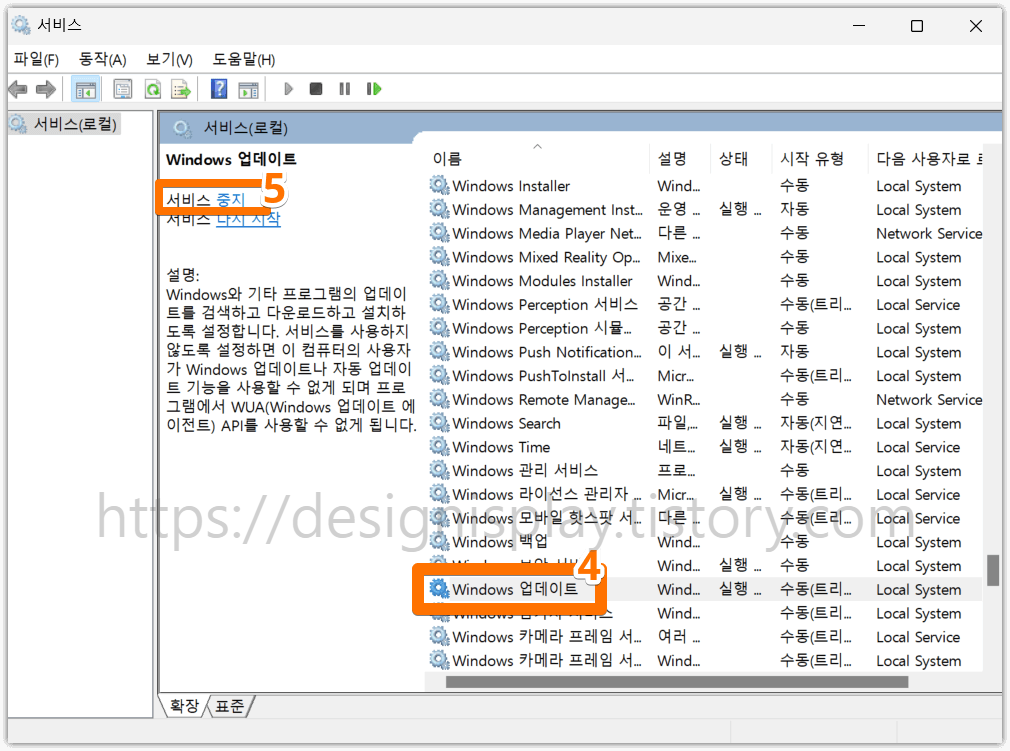Select the Windows Remote Manage... gear icon
The height and width of the screenshot is (751, 1010).
tap(439, 399)
